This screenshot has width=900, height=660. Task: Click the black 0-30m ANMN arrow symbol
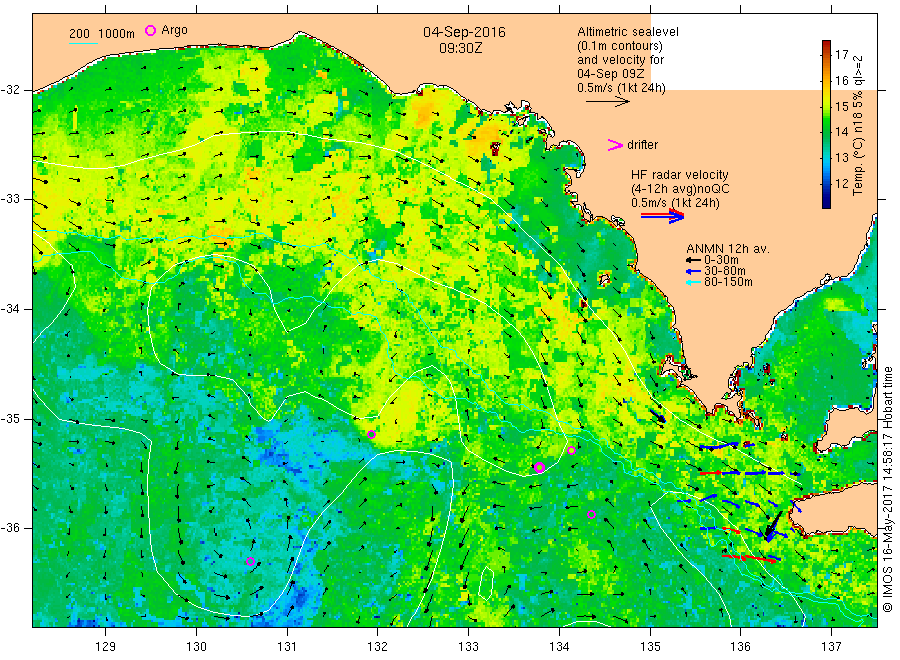(x=693, y=260)
